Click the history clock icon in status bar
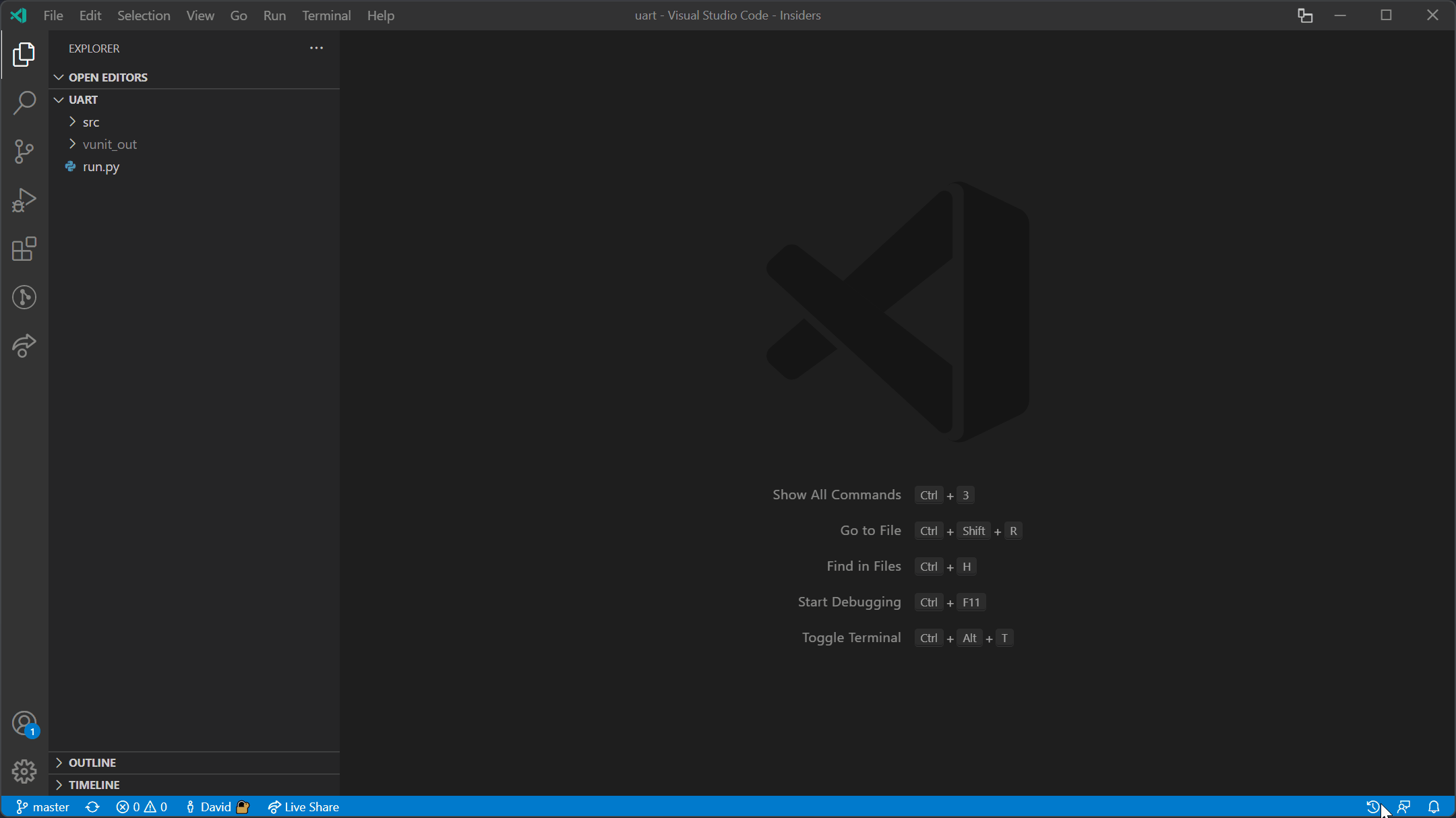This screenshot has height=818, width=1456. coord(1372,807)
